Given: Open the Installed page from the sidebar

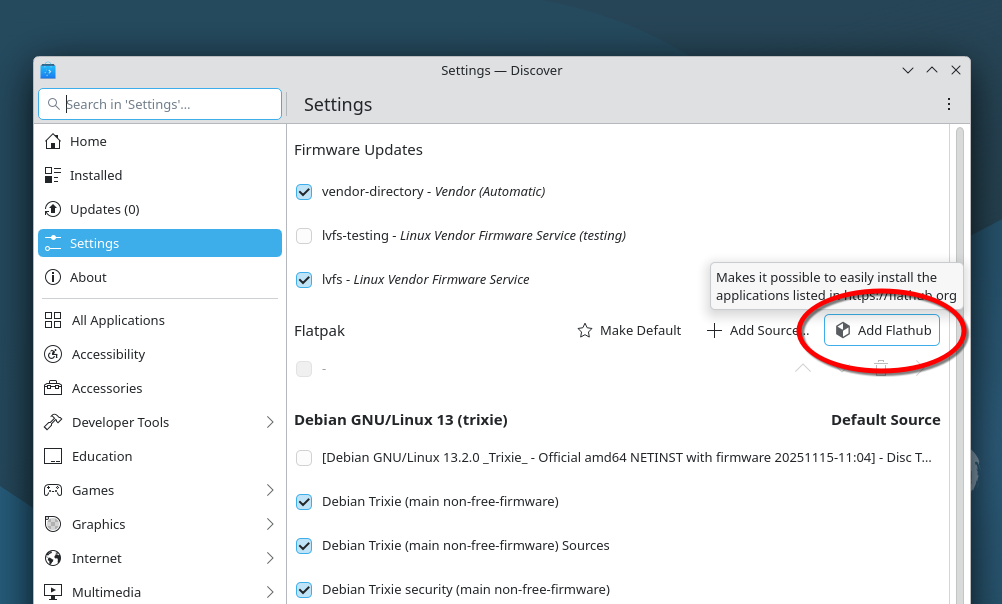Looking at the screenshot, I should click(95, 175).
